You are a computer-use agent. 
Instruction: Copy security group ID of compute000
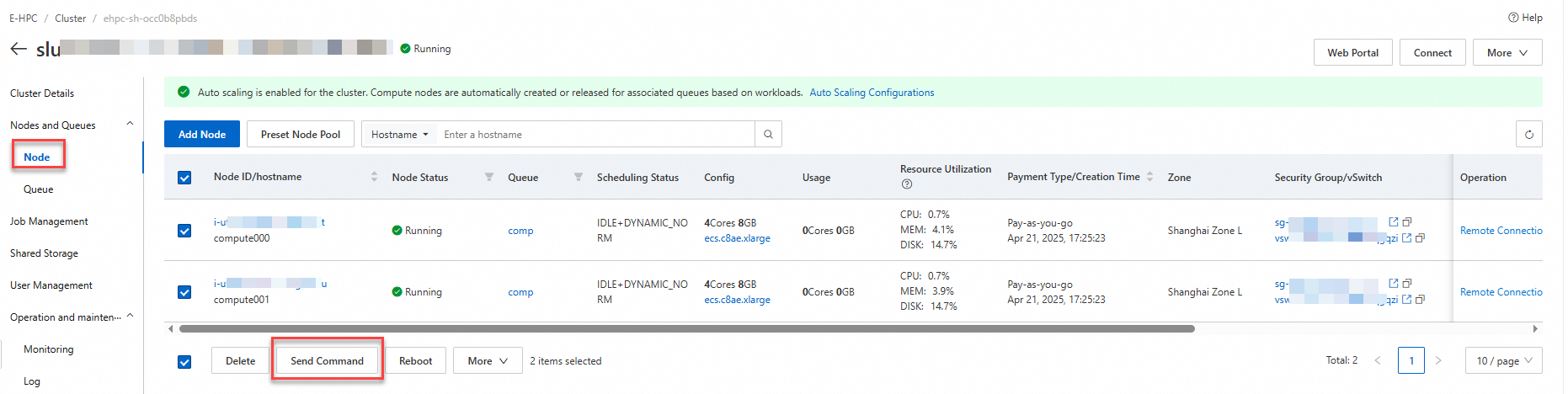1407,222
